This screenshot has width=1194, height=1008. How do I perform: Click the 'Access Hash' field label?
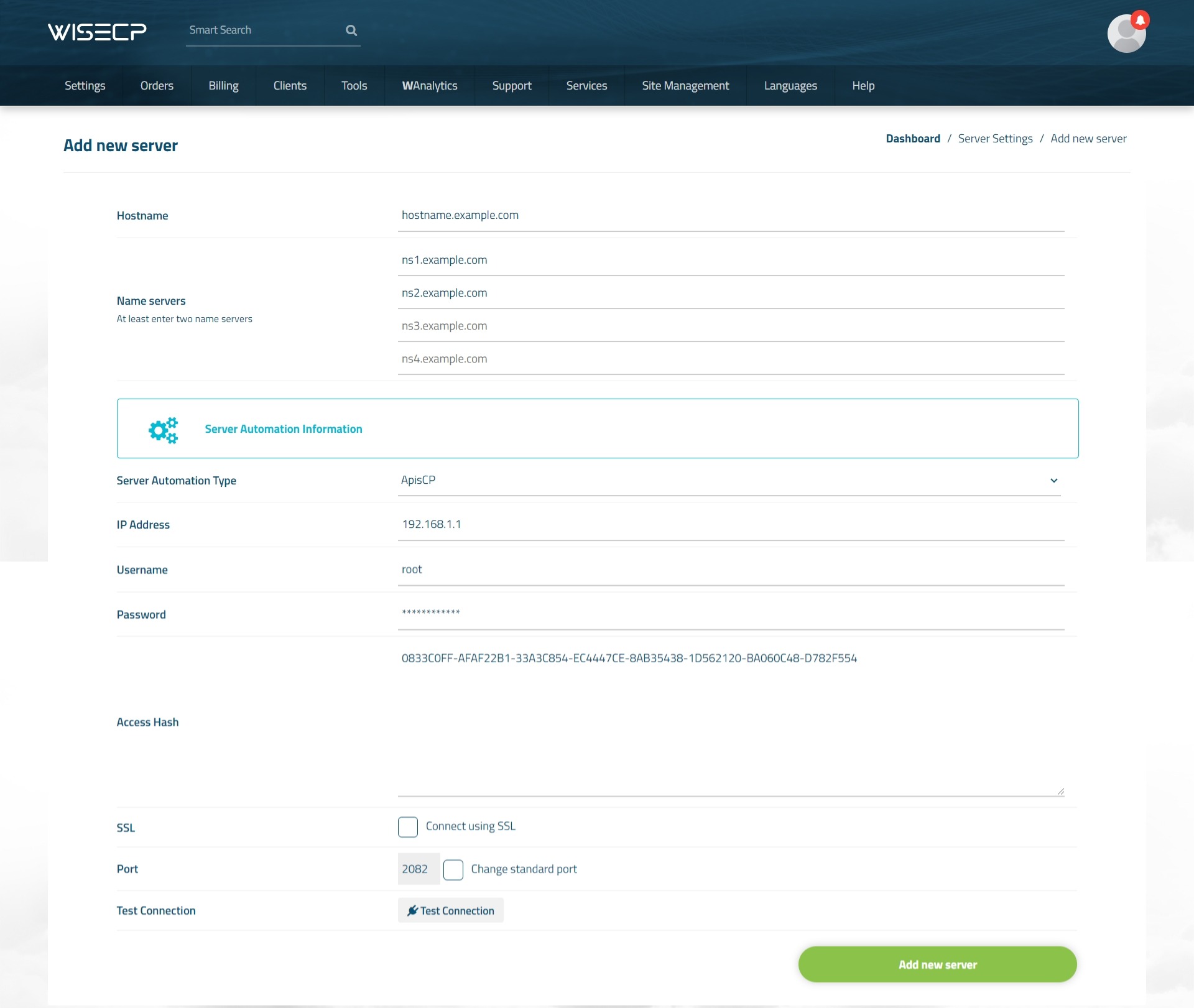(147, 723)
